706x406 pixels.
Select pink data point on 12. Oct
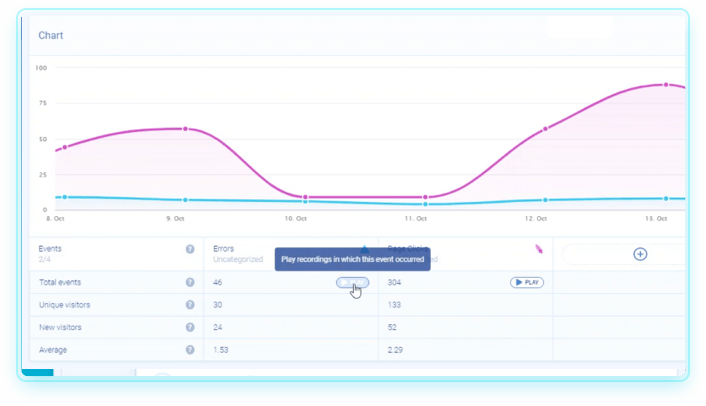tap(545, 129)
